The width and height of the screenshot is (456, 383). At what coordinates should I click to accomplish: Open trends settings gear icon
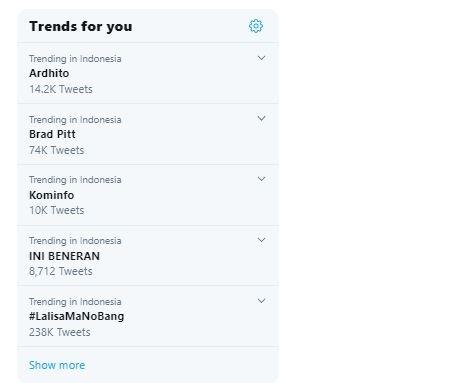256,26
